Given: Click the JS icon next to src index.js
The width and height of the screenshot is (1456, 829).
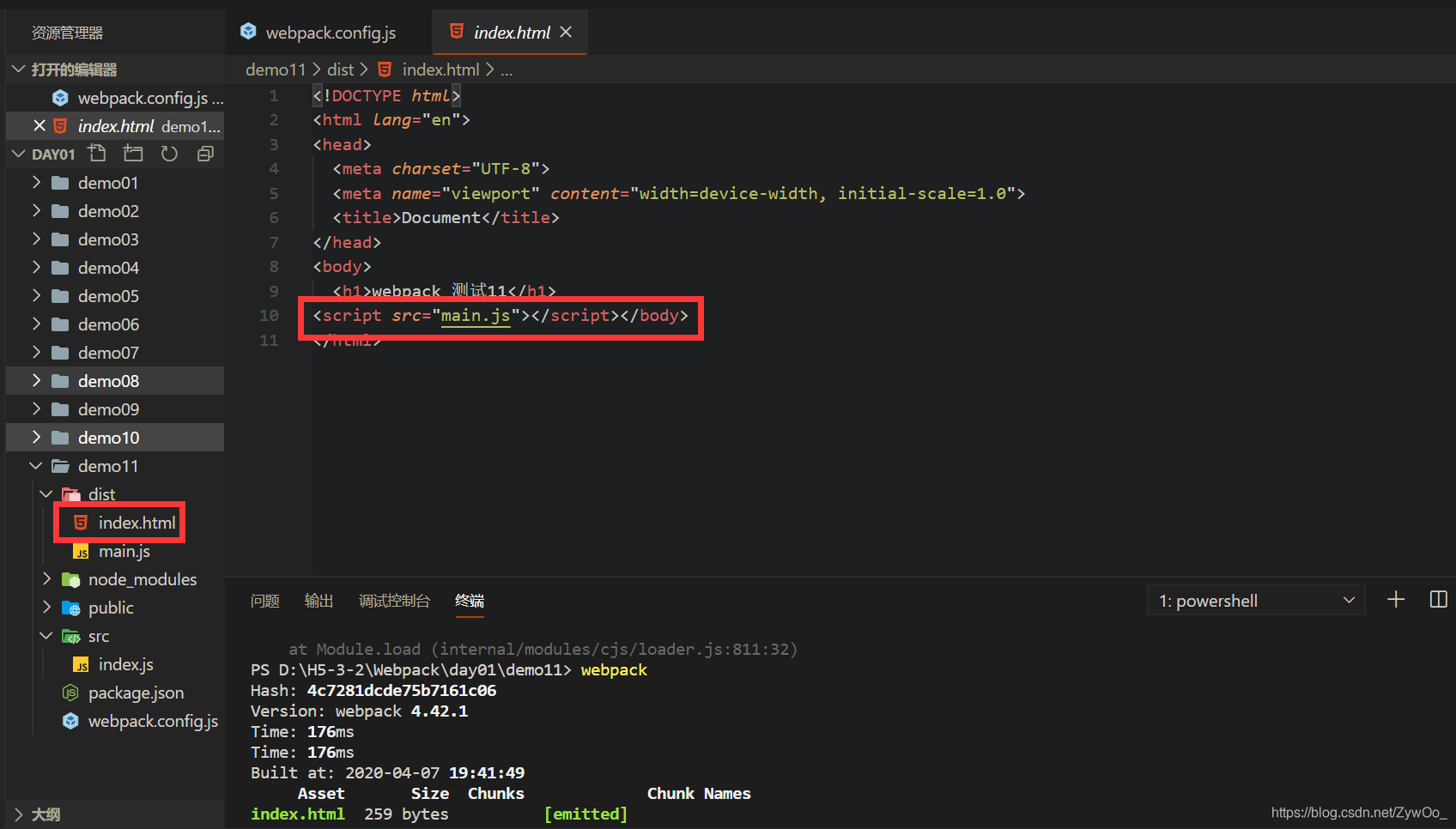Looking at the screenshot, I should click(81, 664).
